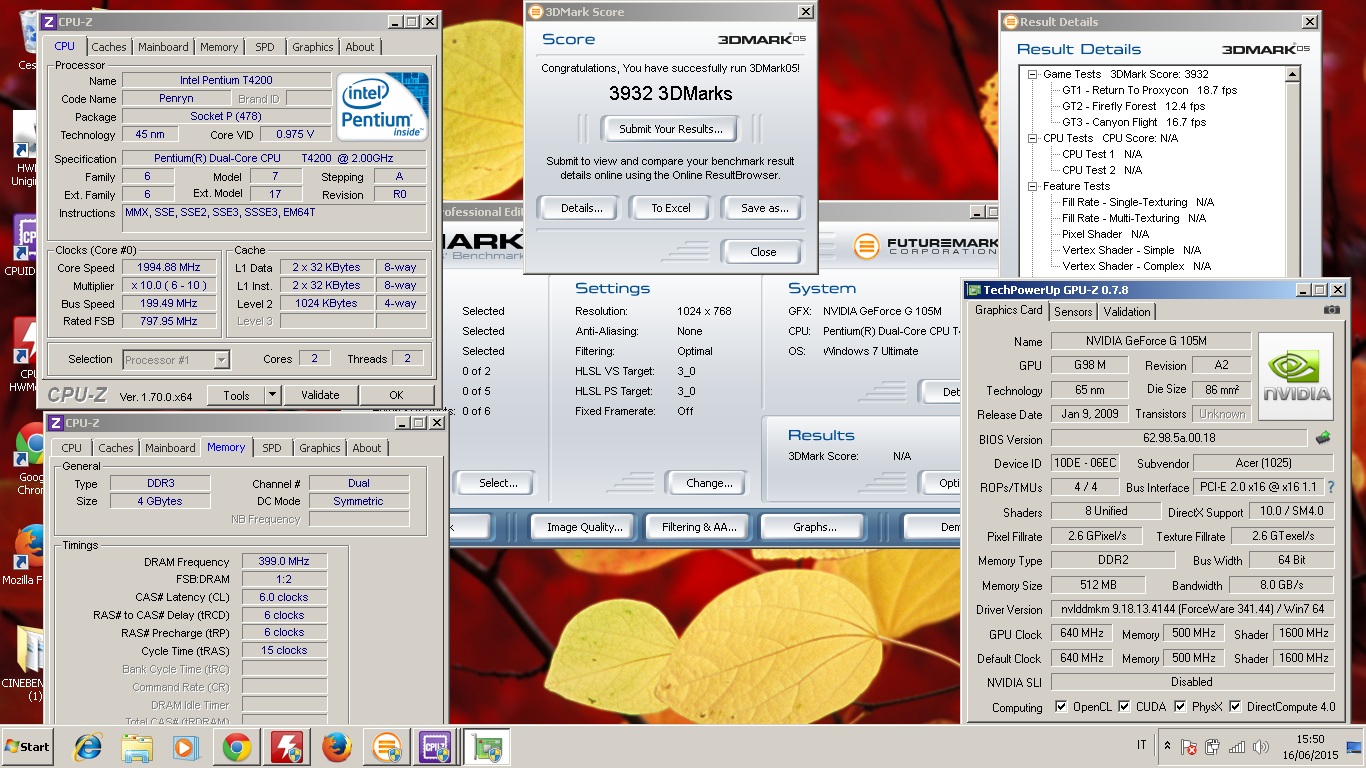This screenshot has width=1366, height=768.
Task: Open Graphics tab in CPU-Z memory window
Action: [x=320, y=448]
